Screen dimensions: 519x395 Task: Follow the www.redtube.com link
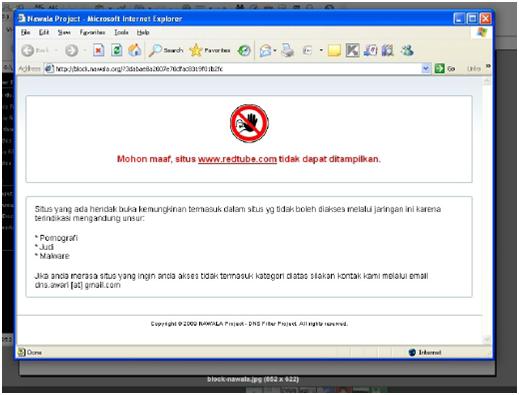pos(237,159)
